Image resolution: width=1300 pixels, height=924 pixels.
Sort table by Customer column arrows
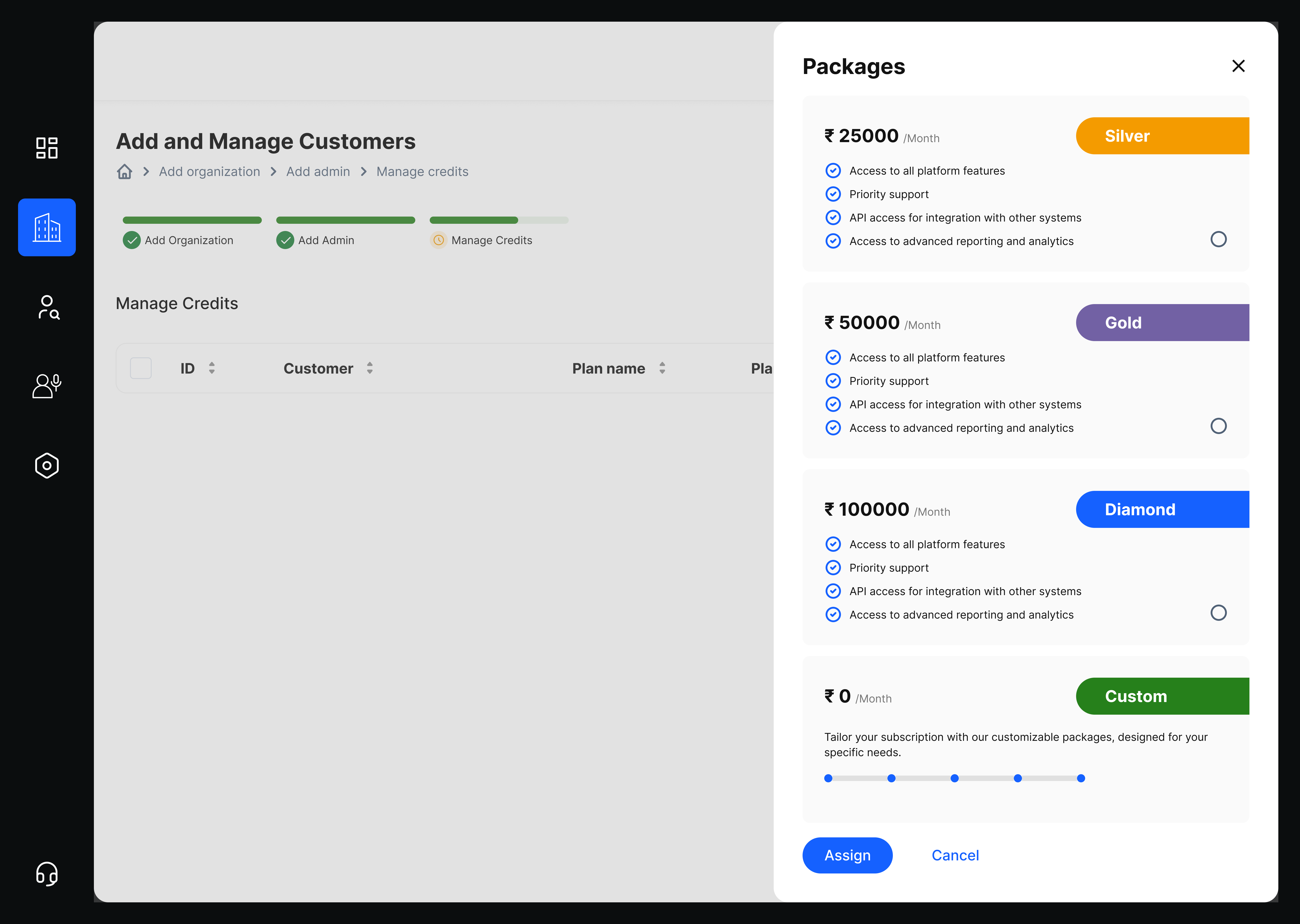369,368
